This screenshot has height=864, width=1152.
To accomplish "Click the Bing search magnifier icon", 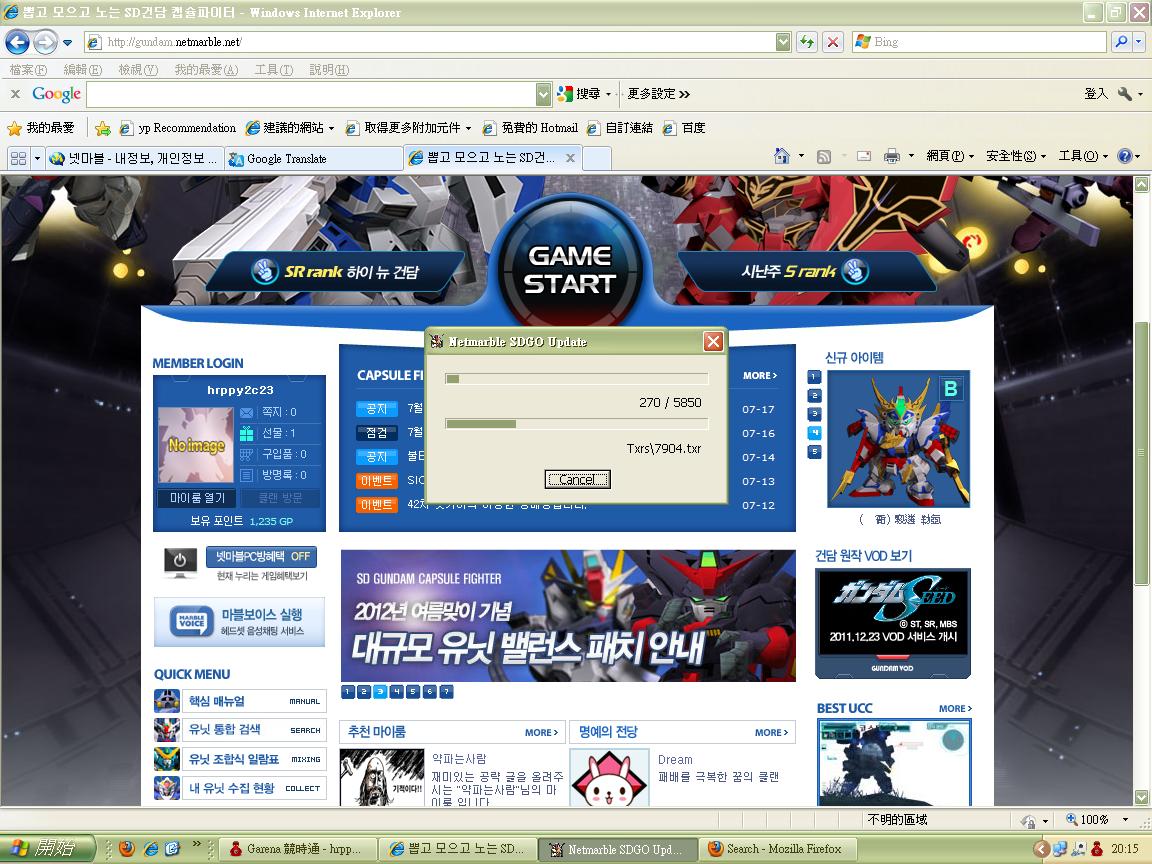I will pos(1121,42).
